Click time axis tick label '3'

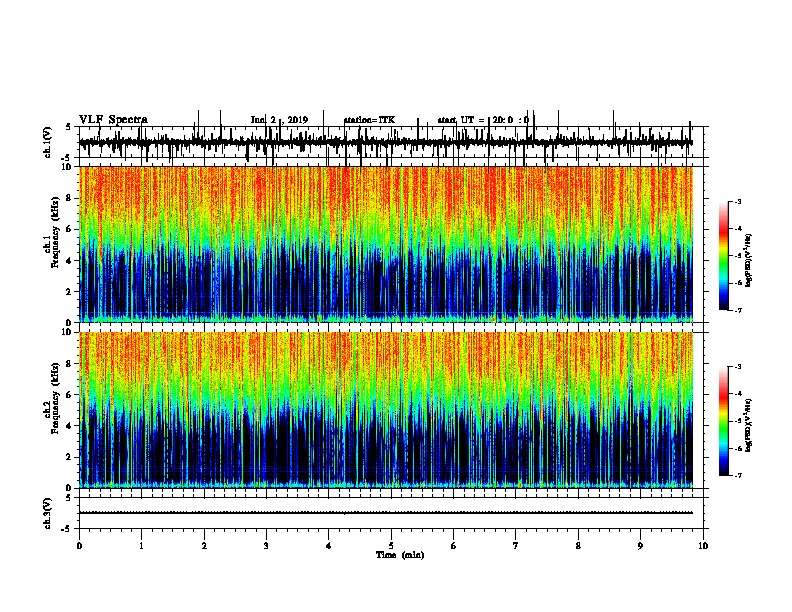point(266,545)
